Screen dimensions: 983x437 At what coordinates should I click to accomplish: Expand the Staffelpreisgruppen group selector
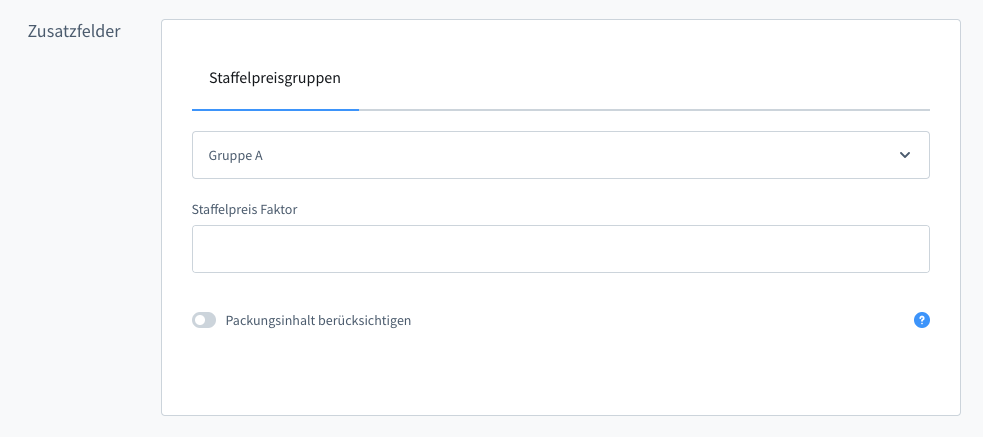coord(560,155)
